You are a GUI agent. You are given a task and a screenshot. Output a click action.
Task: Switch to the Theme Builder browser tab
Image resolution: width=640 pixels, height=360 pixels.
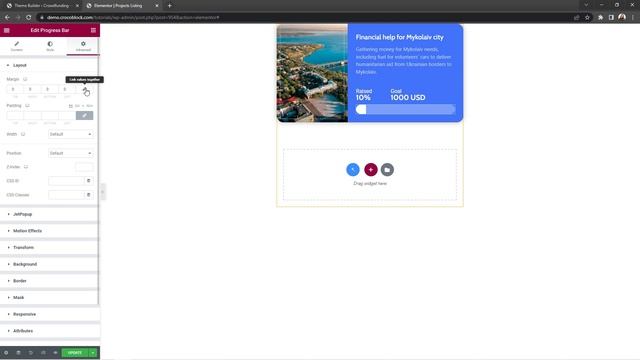point(42,6)
